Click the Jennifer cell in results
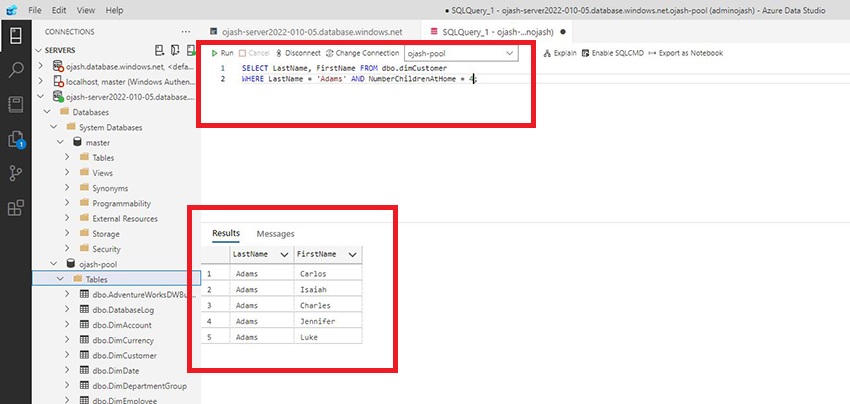The height and width of the screenshot is (404, 850). [x=328, y=321]
